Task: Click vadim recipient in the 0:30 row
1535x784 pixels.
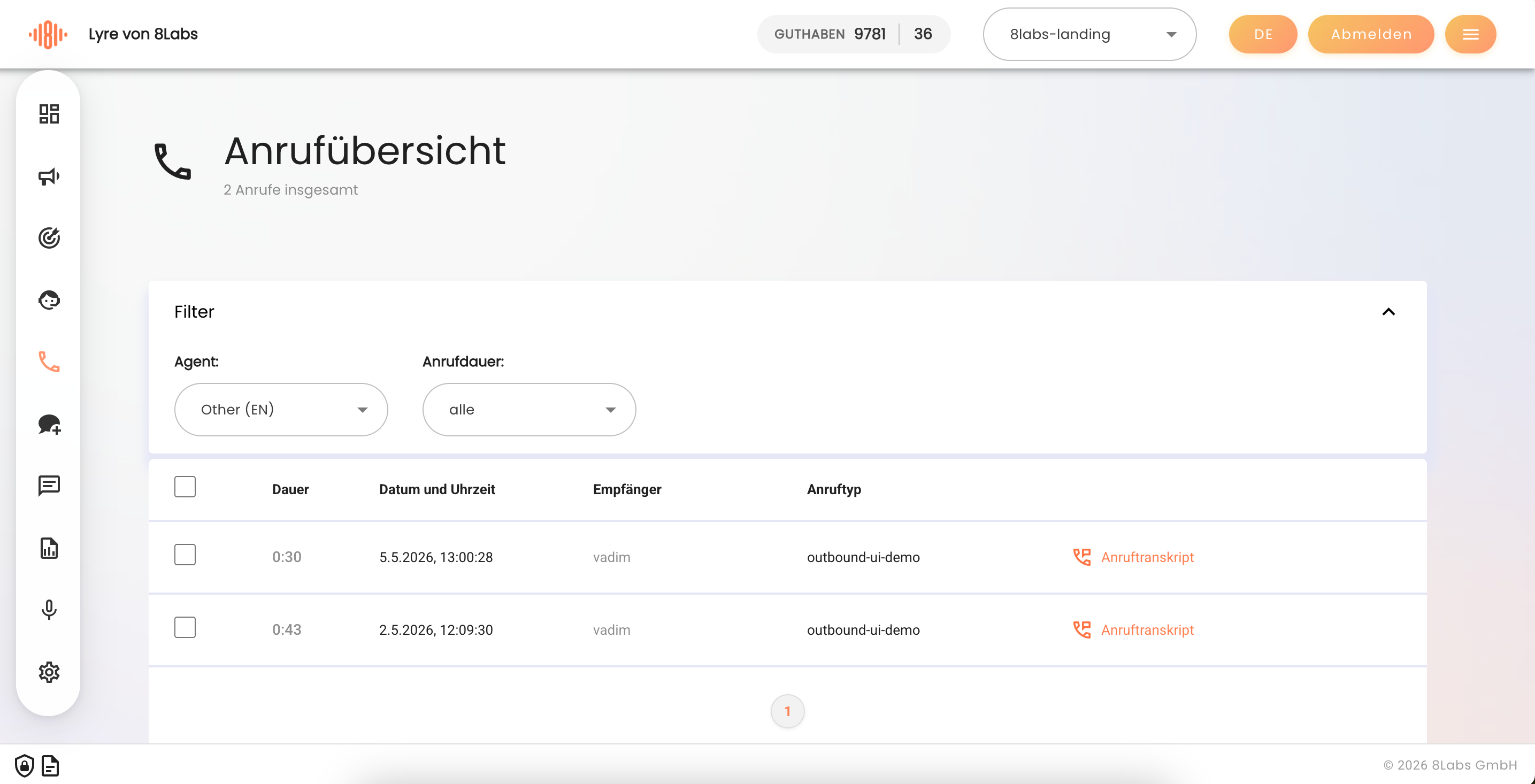Action: point(611,557)
